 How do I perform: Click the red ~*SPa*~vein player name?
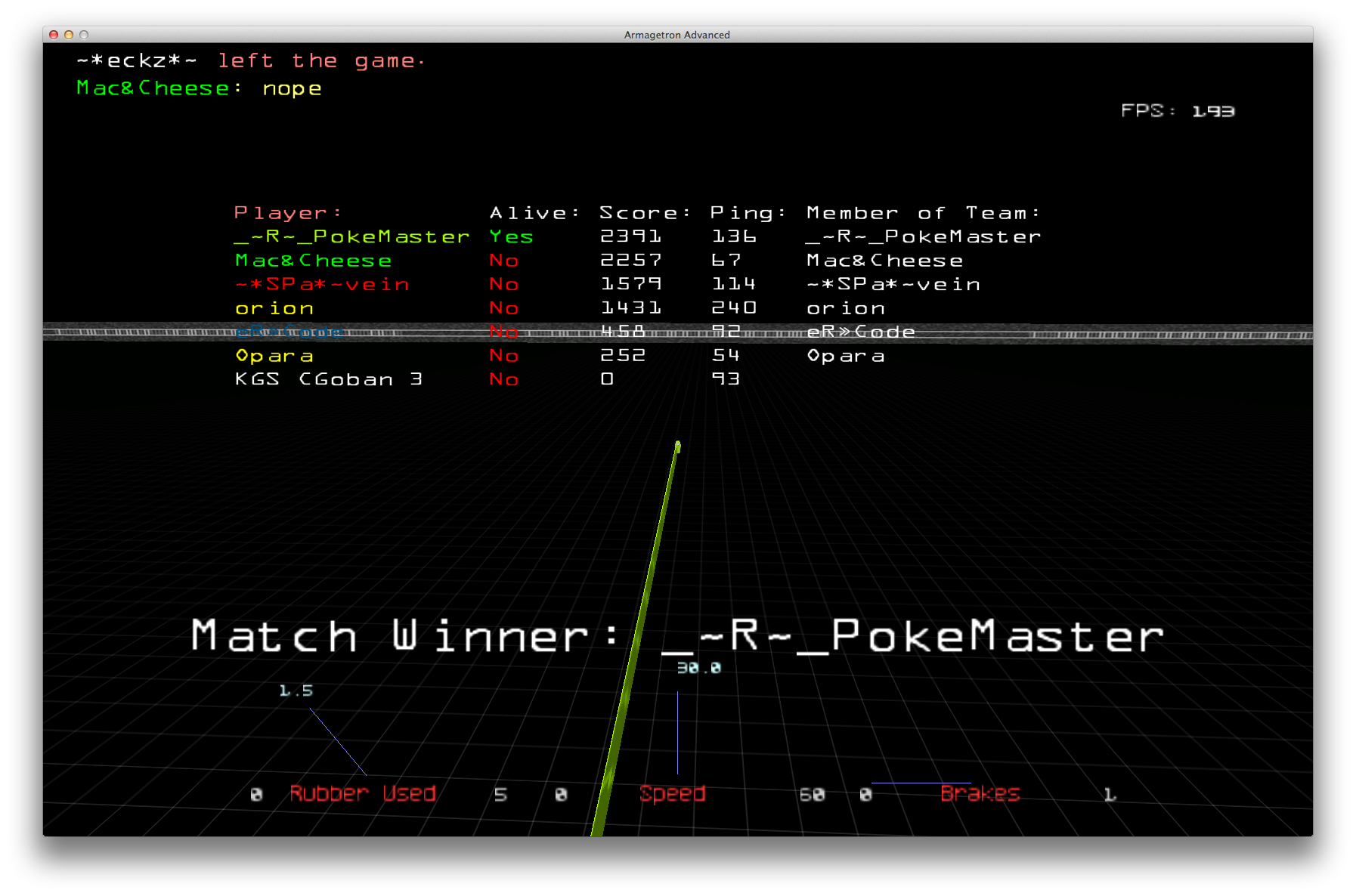tap(322, 285)
